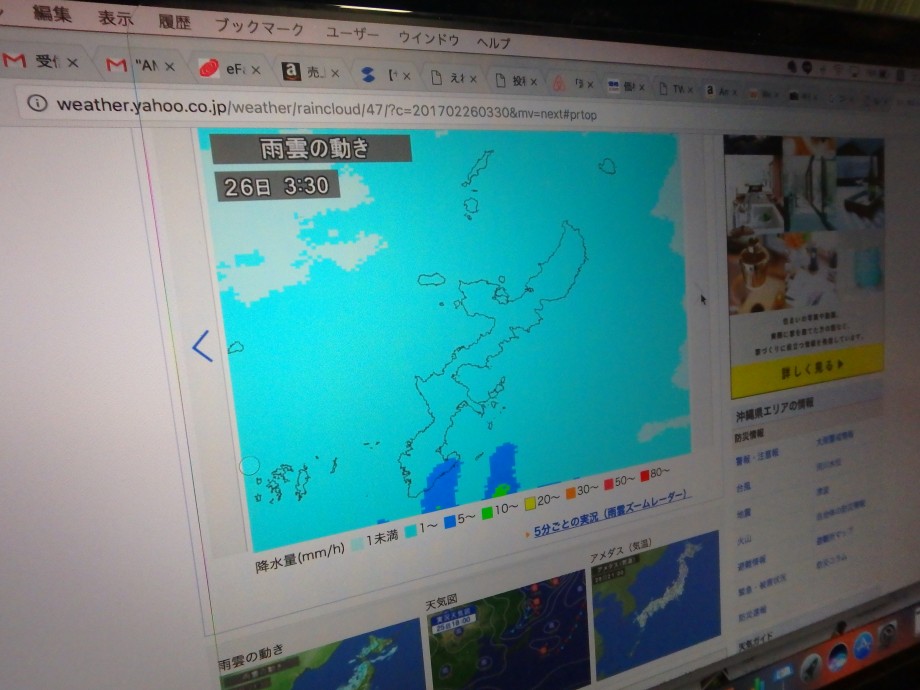920x690 pixels.
Task: Click the red 50〜 legend swatch
Action: (608, 484)
